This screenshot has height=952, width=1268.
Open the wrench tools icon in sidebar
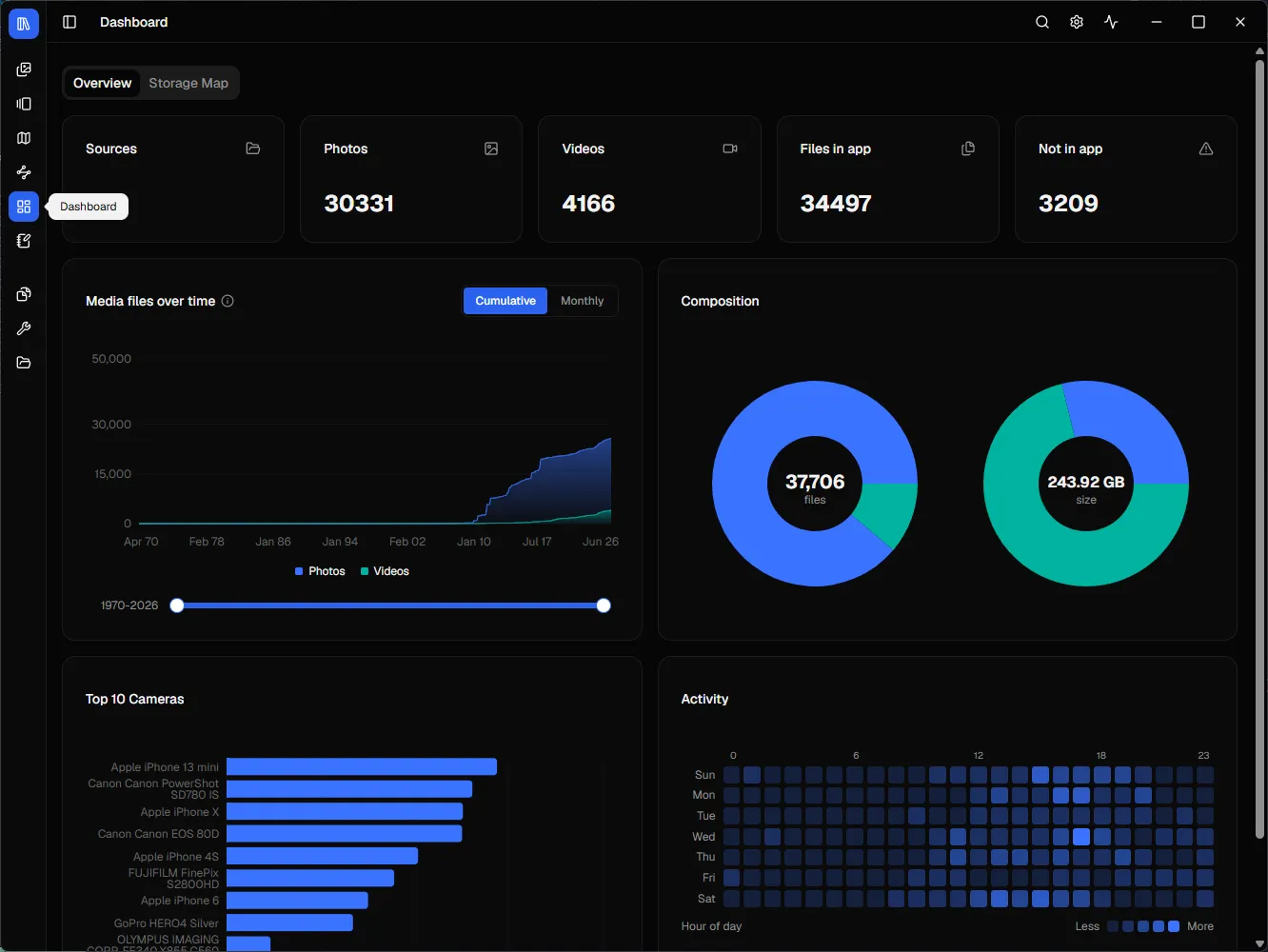(24, 328)
